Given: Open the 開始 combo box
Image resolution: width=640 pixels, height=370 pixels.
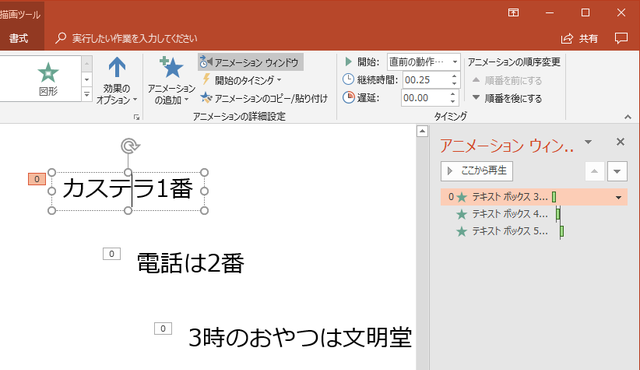Looking at the screenshot, I should (423, 62).
